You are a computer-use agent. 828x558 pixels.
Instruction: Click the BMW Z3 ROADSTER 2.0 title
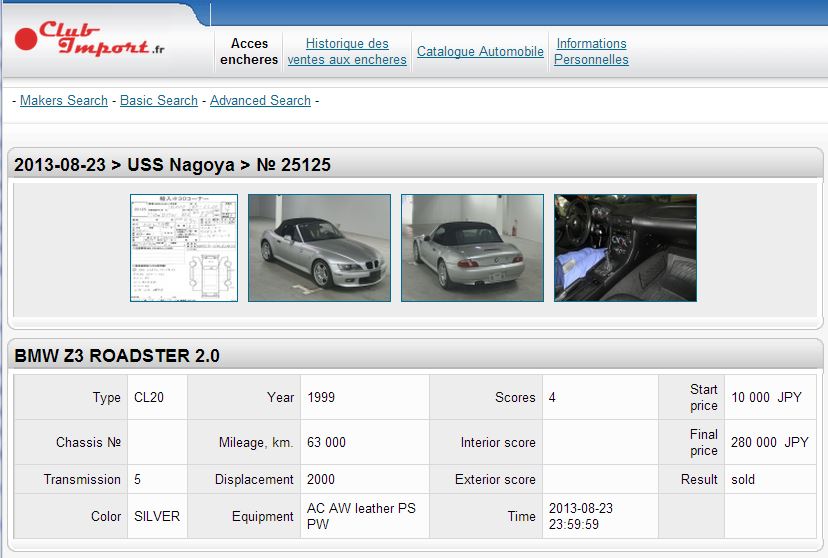(117, 355)
